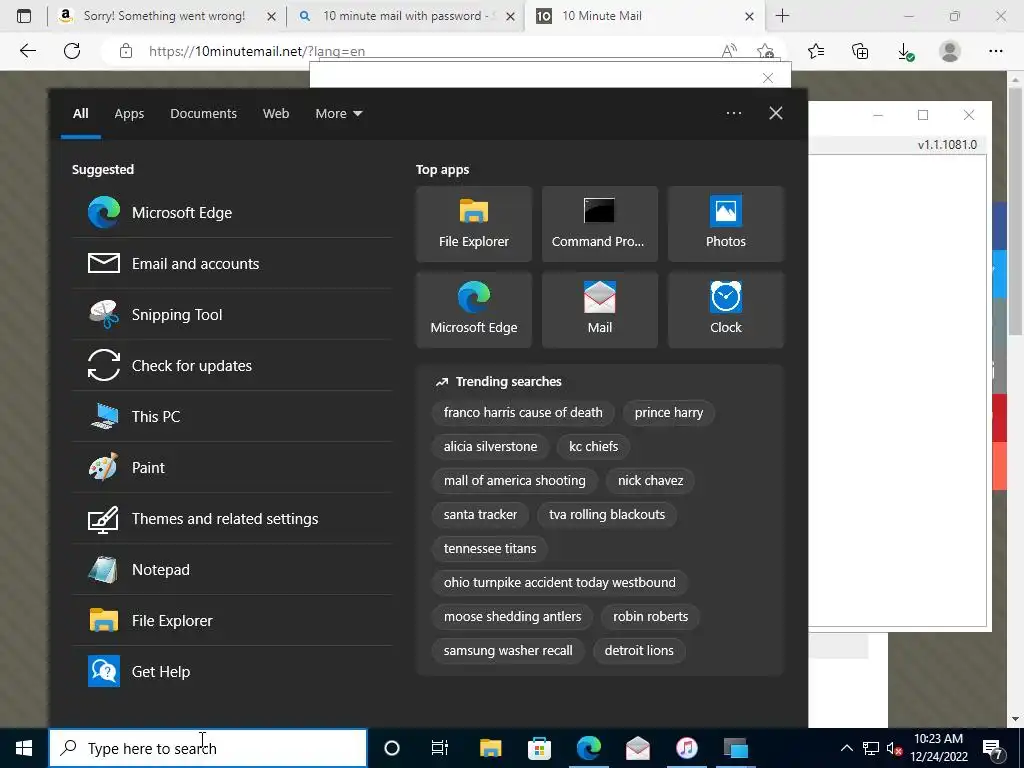This screenshot has width=1024, height=768.
Task: Switch to Documents search filter
Action: coord(203,113)
